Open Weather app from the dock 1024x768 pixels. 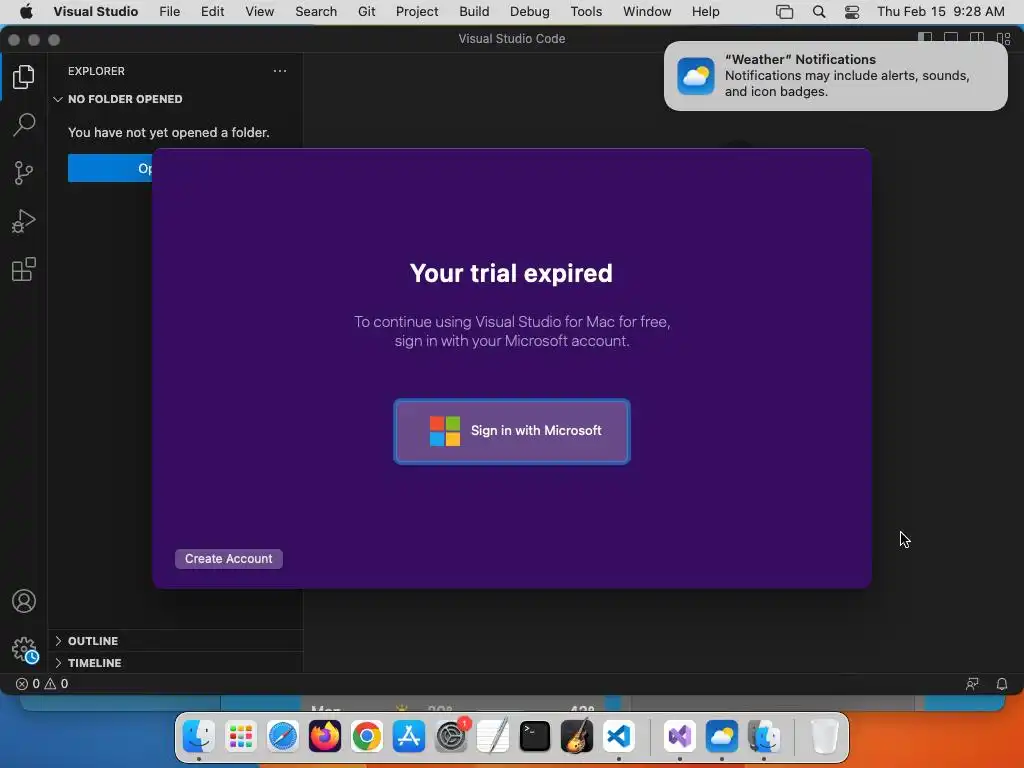tap(722, 736)
